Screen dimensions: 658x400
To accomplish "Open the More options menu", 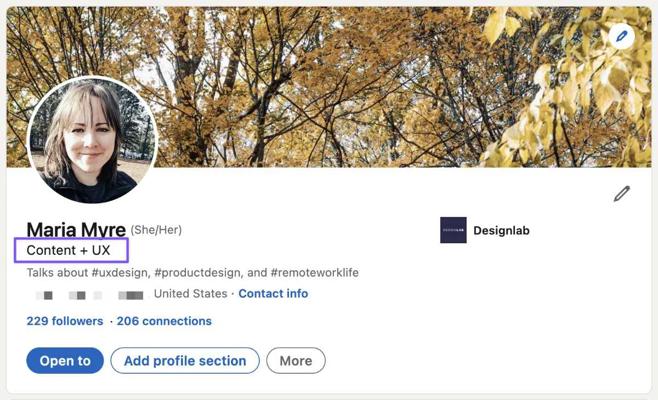I will pos(296,361).
